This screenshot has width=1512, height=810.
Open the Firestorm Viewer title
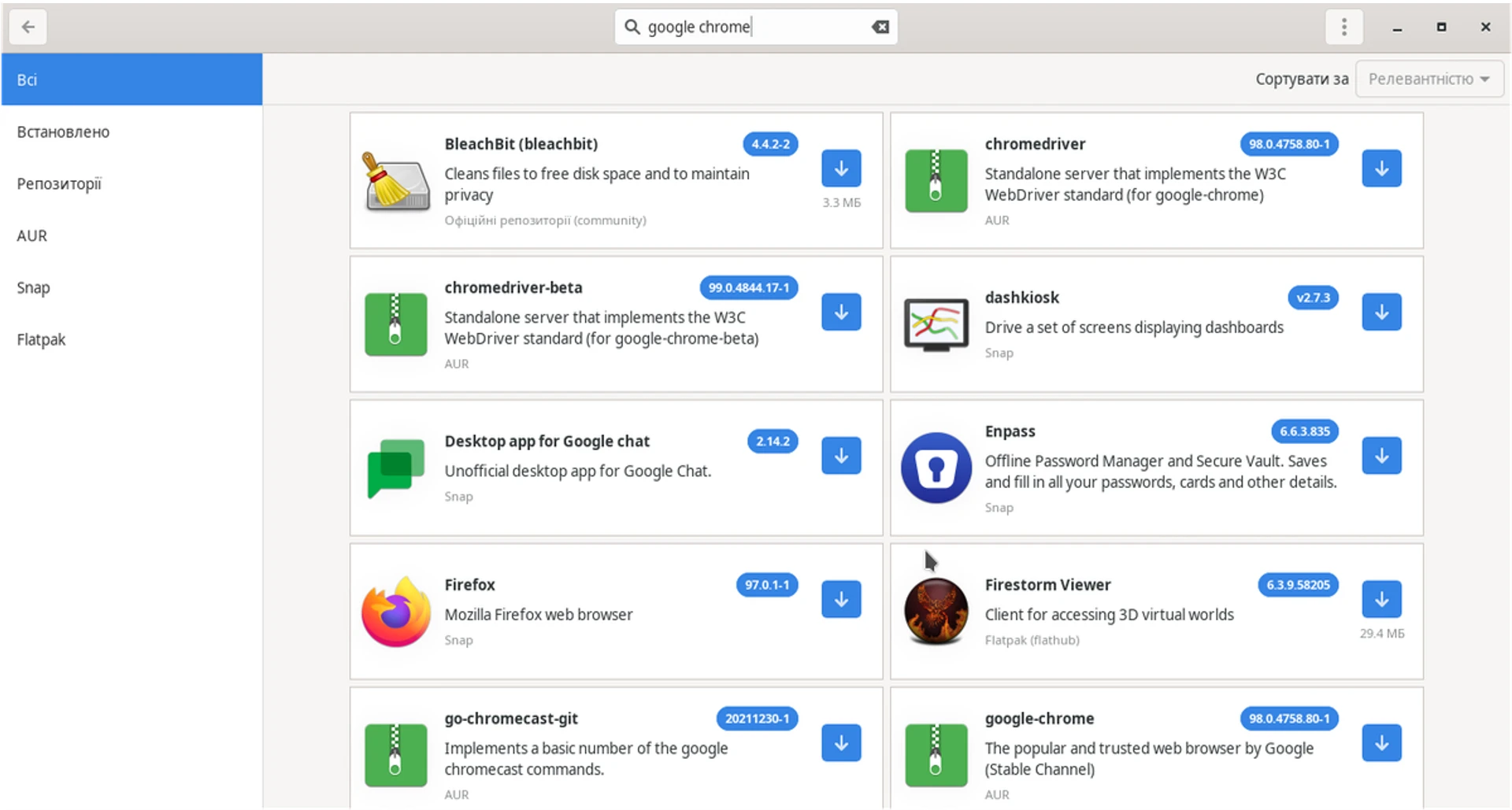click(x=1047, y=585)
